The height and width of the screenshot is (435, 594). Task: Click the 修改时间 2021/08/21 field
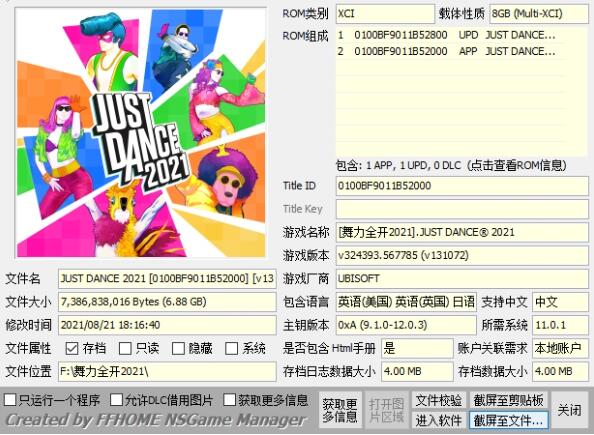click(x=167, y=325)
